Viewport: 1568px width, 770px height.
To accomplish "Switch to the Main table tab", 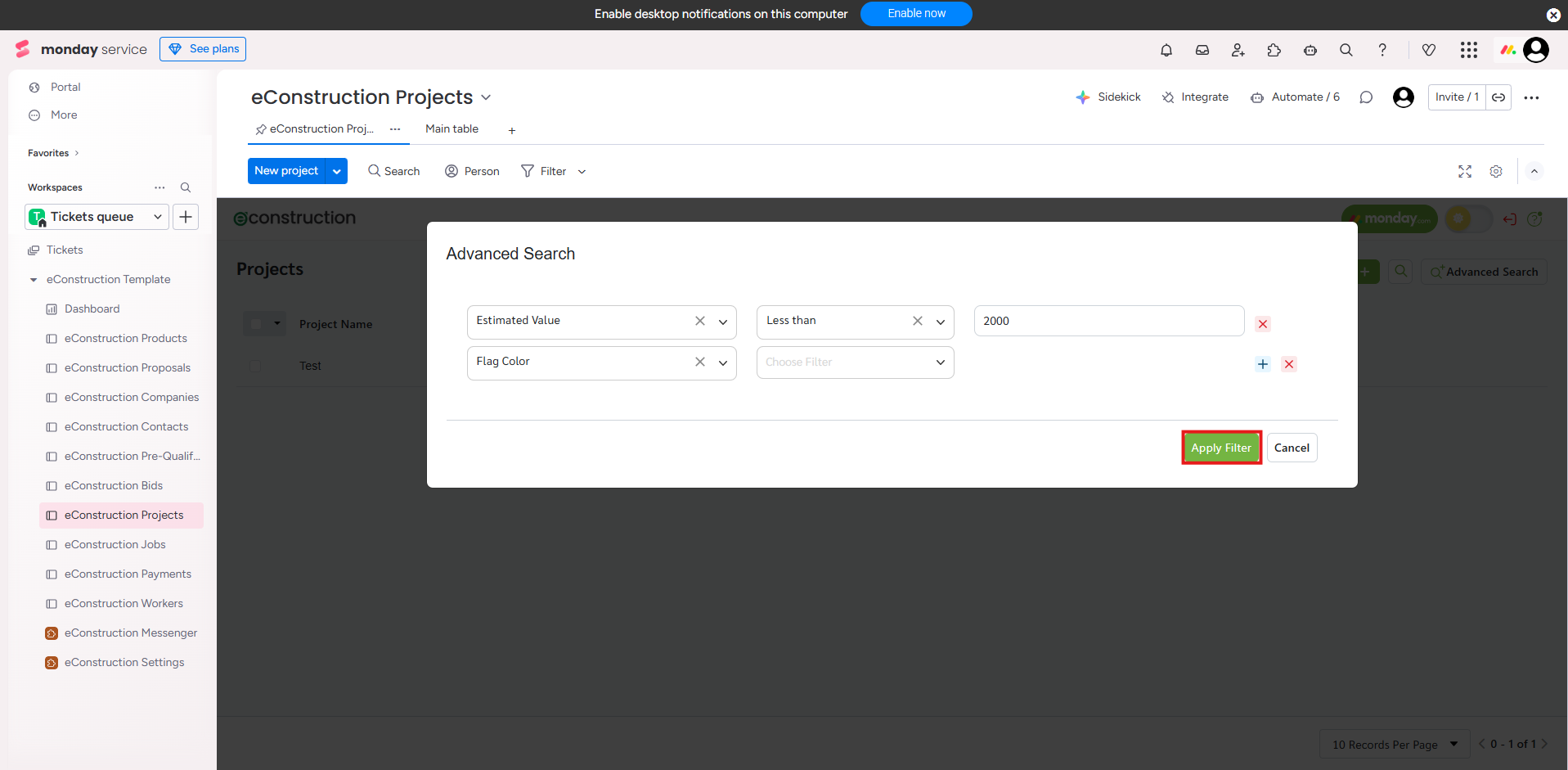I will (x=452, y=129).
